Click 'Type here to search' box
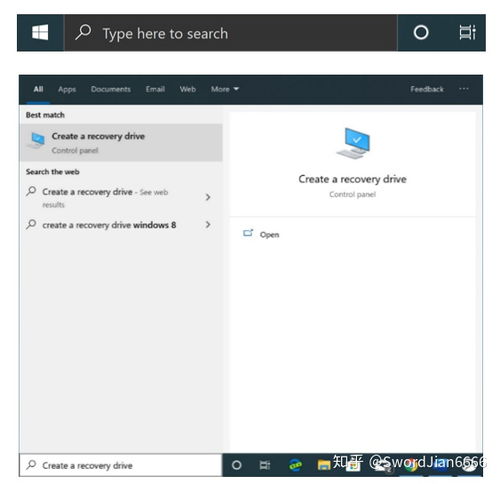This screenshot has height=484, width=500. 231,33
